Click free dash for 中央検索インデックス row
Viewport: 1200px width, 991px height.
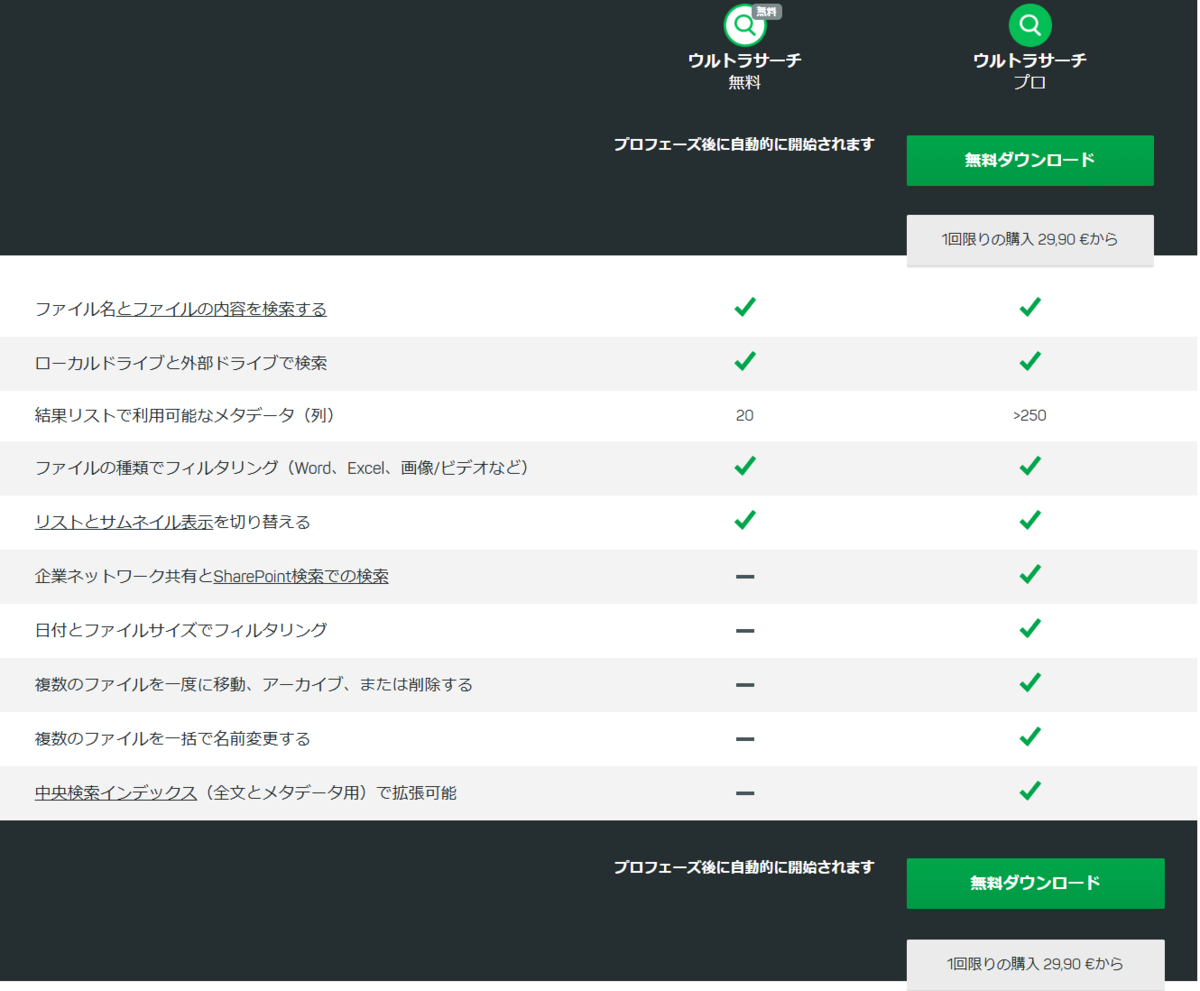[x=744, y=793]
